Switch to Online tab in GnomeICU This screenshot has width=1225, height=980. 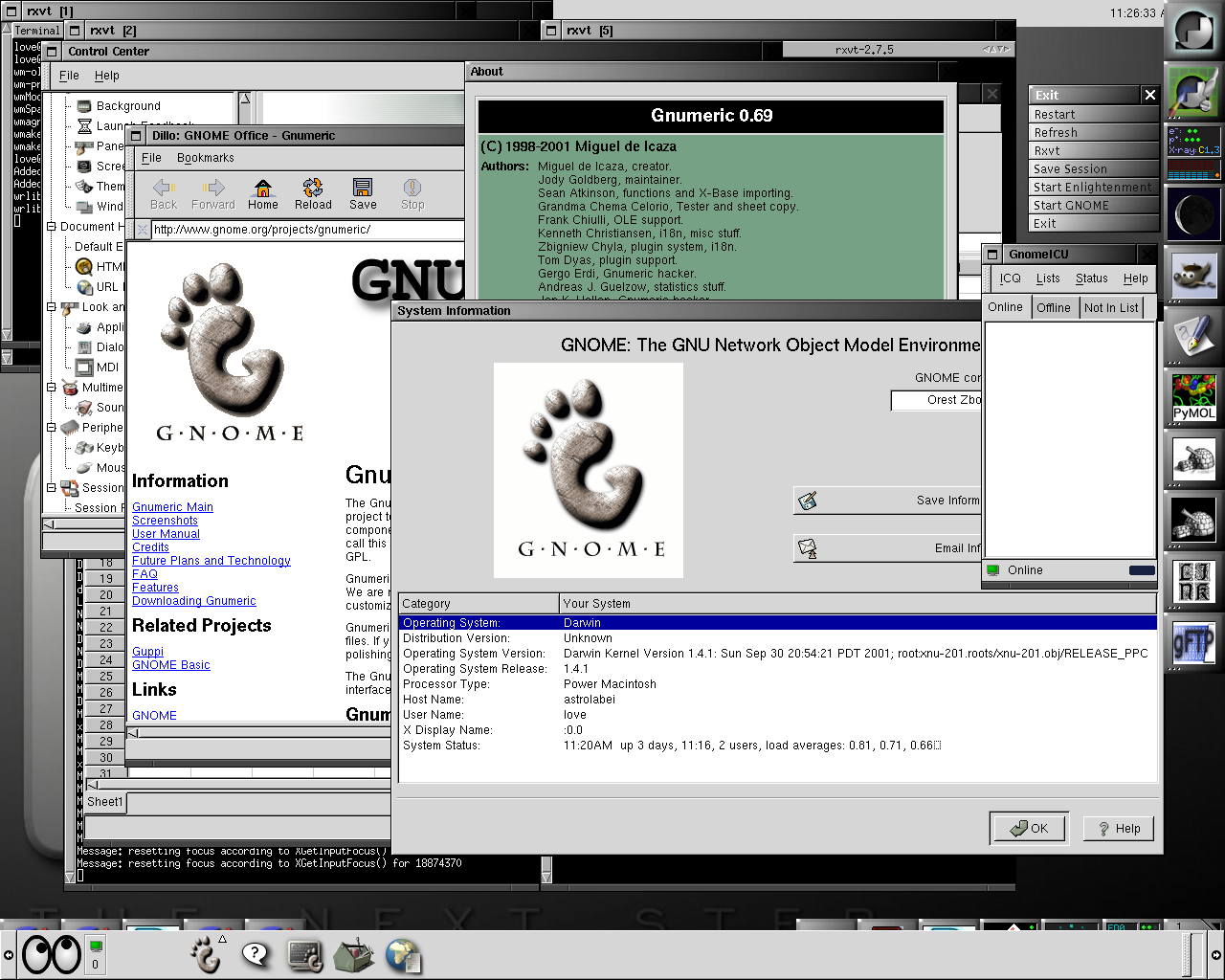tap(1006, 307)
